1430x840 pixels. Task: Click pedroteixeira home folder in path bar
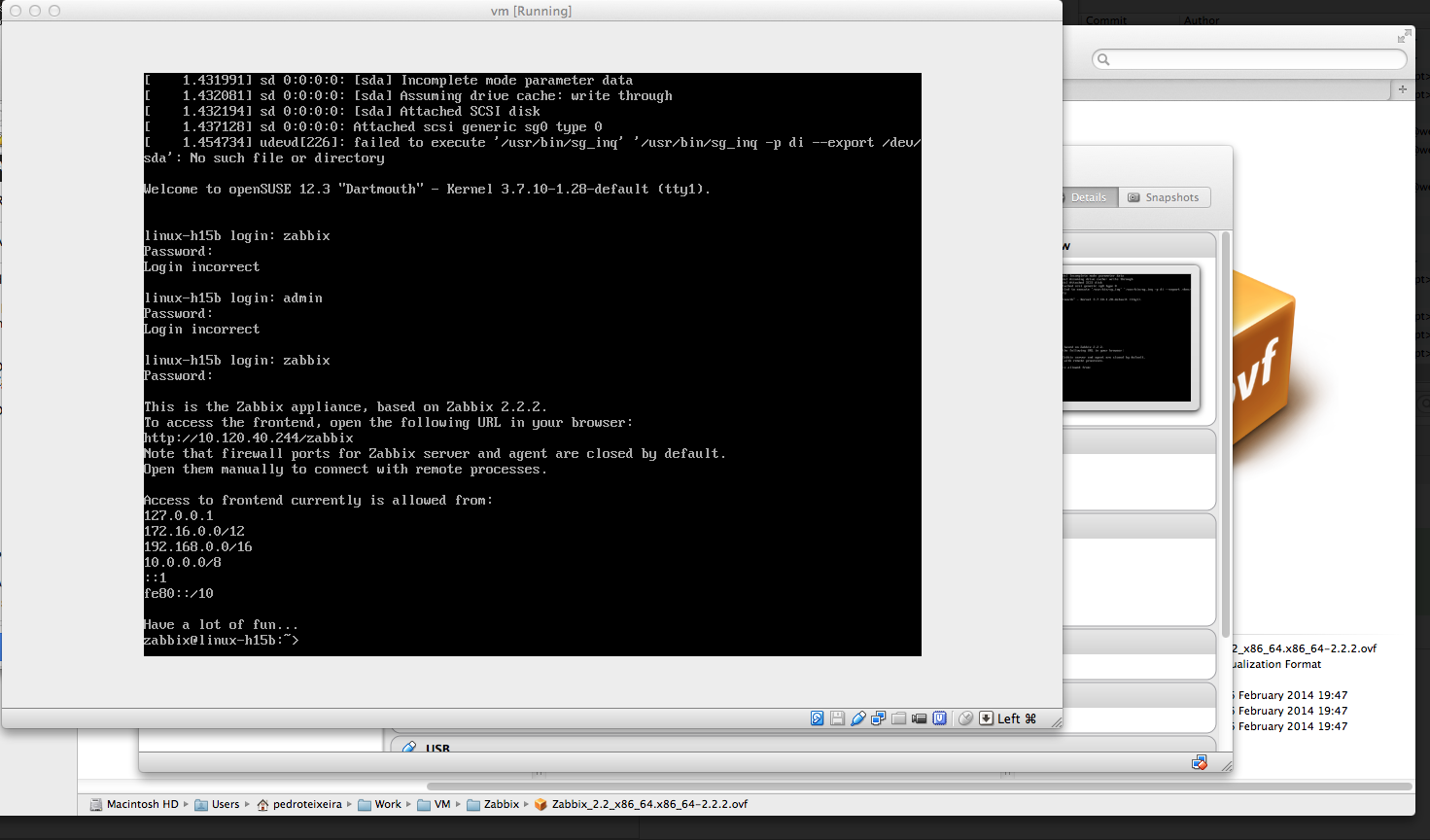point(299,804)
